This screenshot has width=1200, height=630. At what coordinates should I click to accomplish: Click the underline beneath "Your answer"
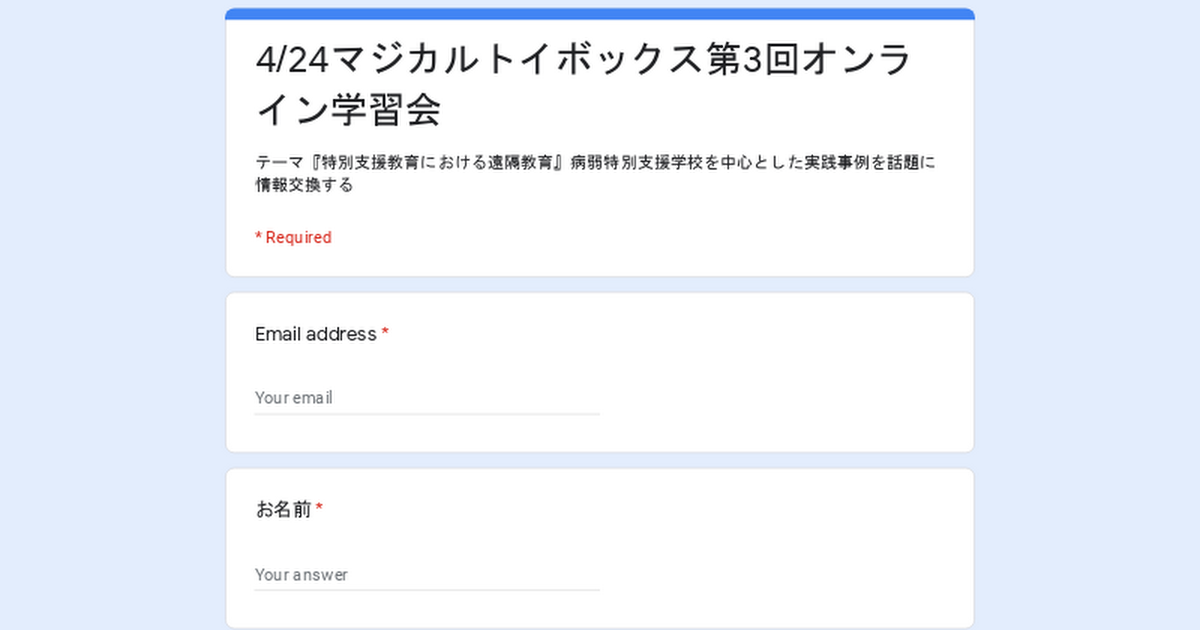pyautogui.click(x=427, y=590)
